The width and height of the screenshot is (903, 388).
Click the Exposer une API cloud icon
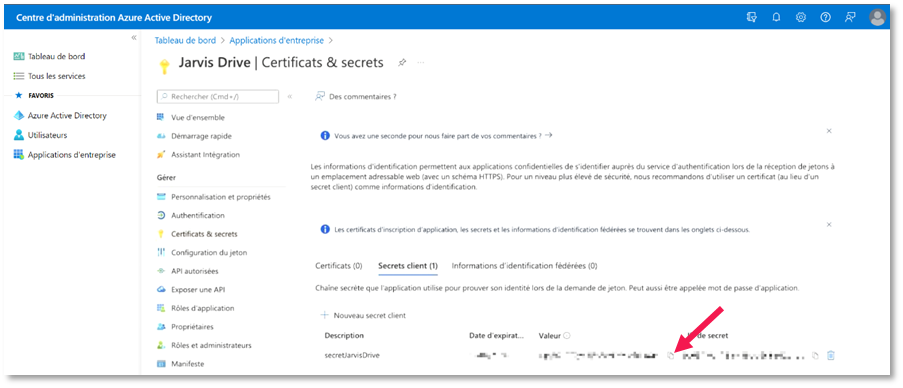pos(161,290)
